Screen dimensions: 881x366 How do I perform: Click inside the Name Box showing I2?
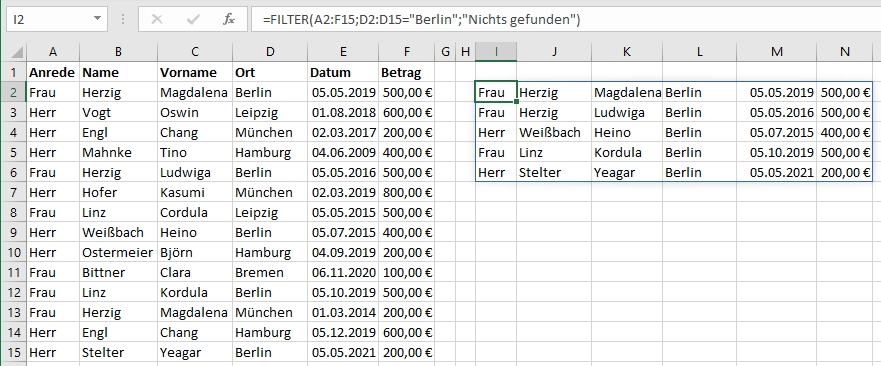tap(49, 20)
